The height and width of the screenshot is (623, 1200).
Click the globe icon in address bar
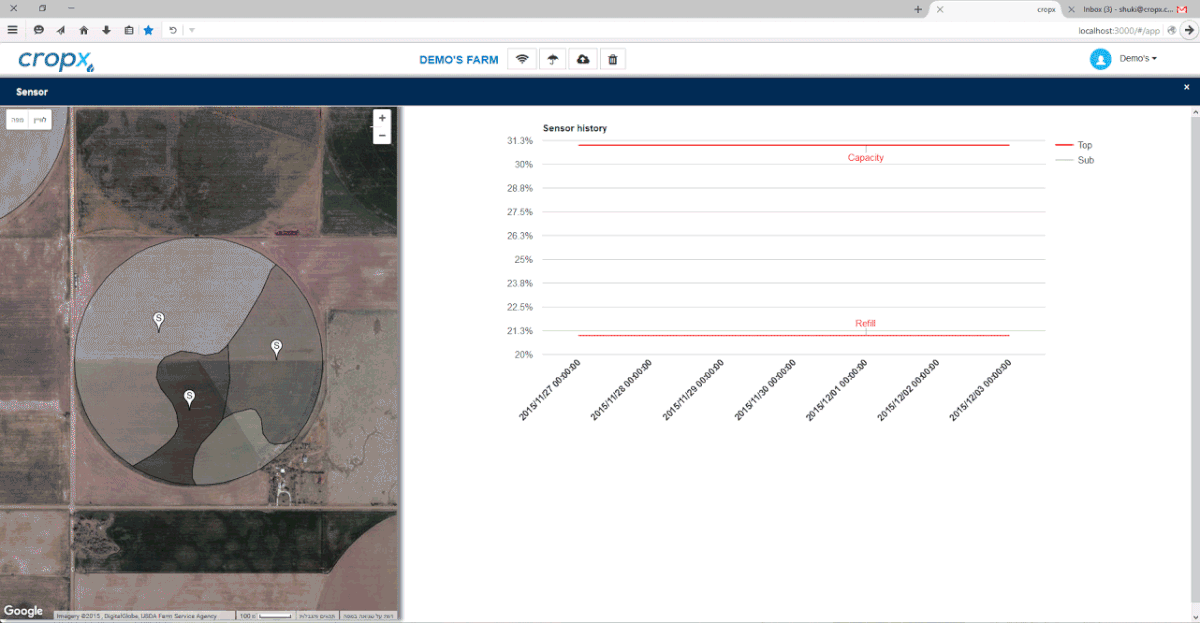1171,30
